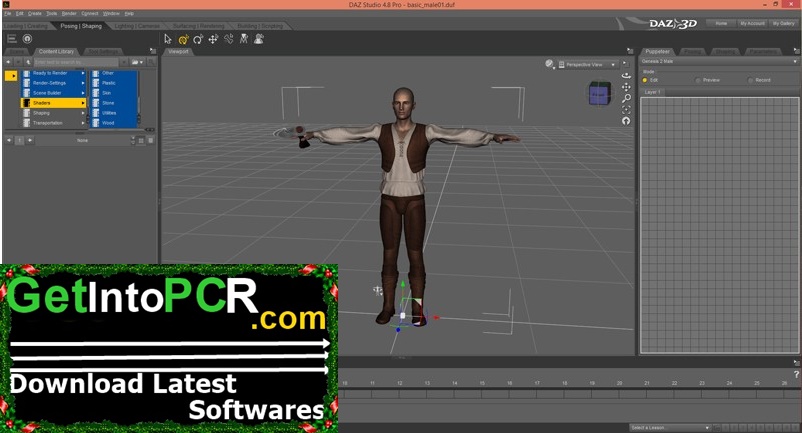Switch to the Puppeteer tab
Screen dimensions: 802x433
point(657,51)
